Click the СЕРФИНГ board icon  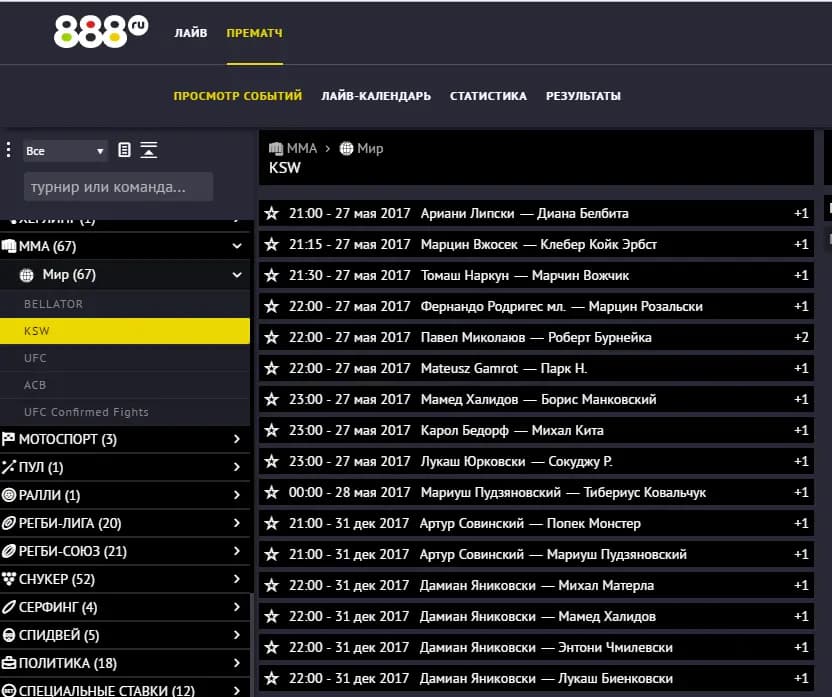click(8, 607)
